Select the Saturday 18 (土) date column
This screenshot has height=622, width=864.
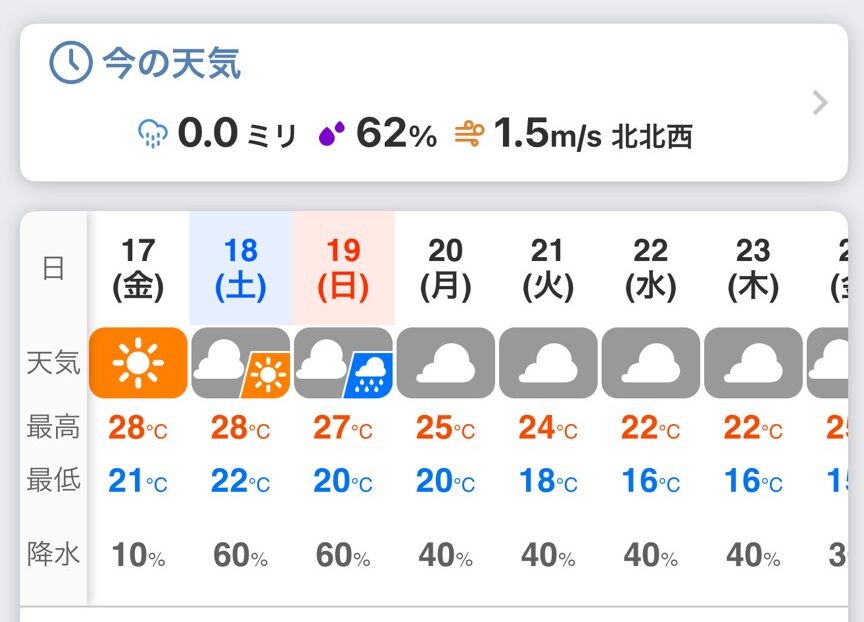[241, 268]
